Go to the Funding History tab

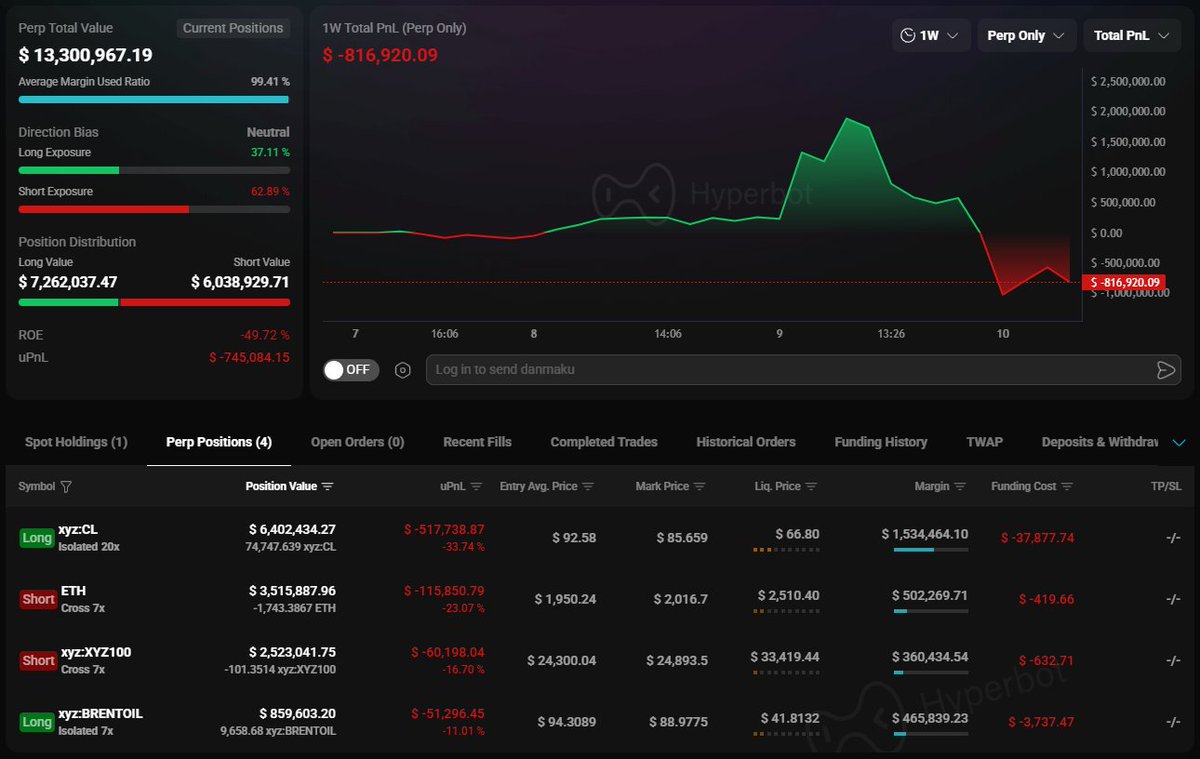pyautogui.click(x=880, y=442)
